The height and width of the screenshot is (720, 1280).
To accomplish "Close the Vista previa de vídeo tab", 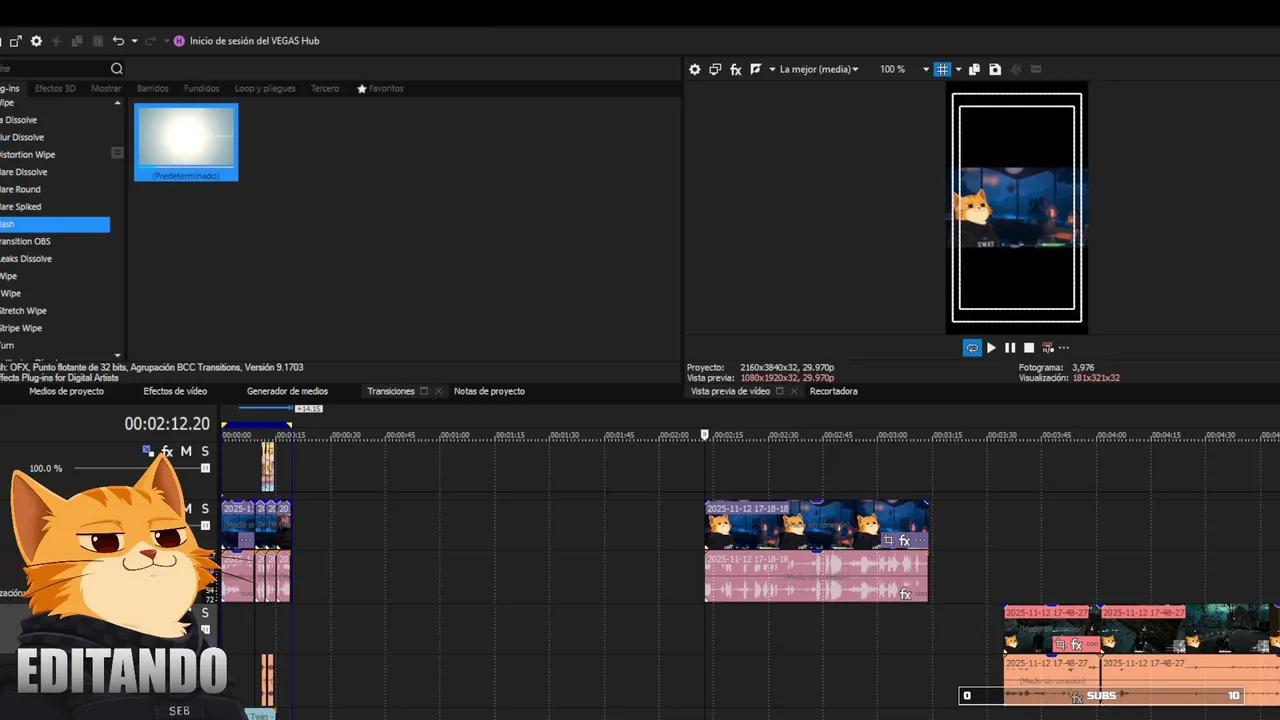I will point(794,391).
